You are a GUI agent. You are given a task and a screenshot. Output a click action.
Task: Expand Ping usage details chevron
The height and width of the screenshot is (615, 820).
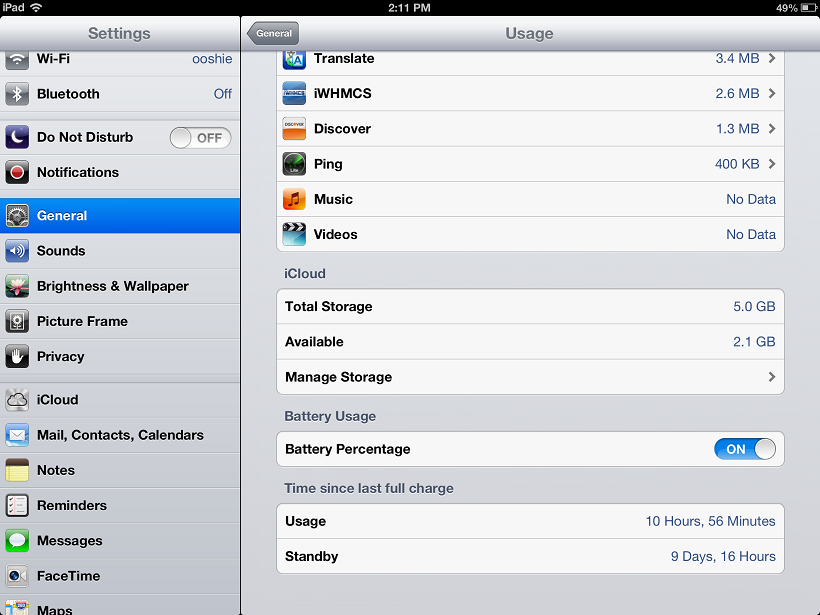[x=772, y=164]
